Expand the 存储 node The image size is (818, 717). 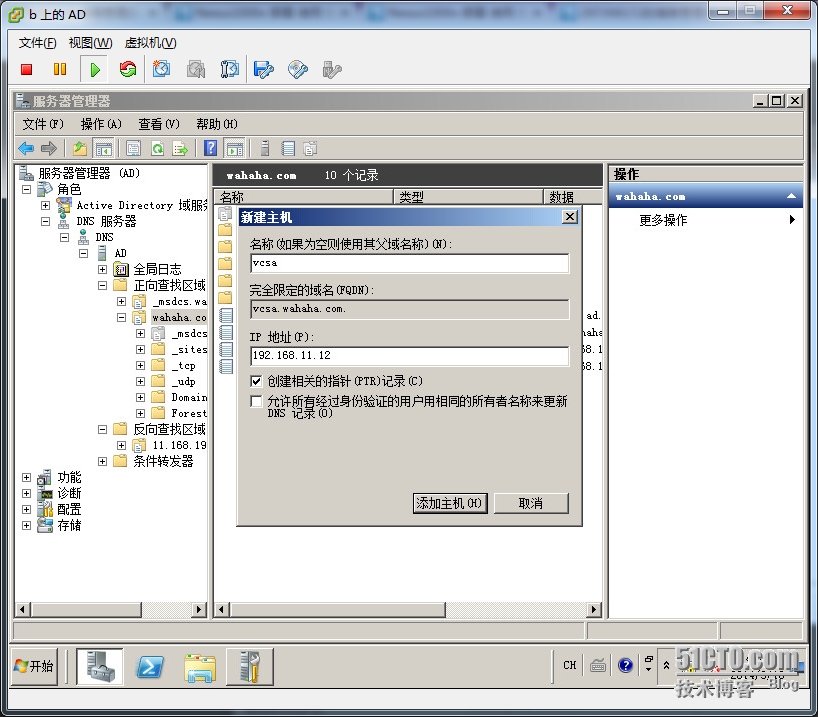[27, 525]
